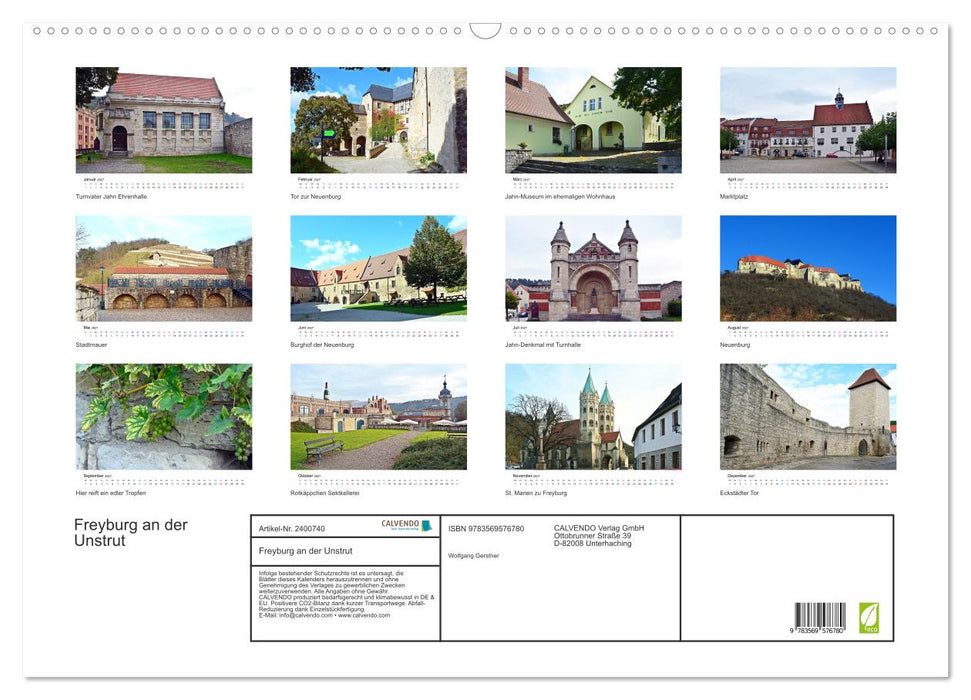The image size is (971, 700).
Task: Click the 'Artikel-Nr. 2400740' text
Action: [x=292, y=528]
